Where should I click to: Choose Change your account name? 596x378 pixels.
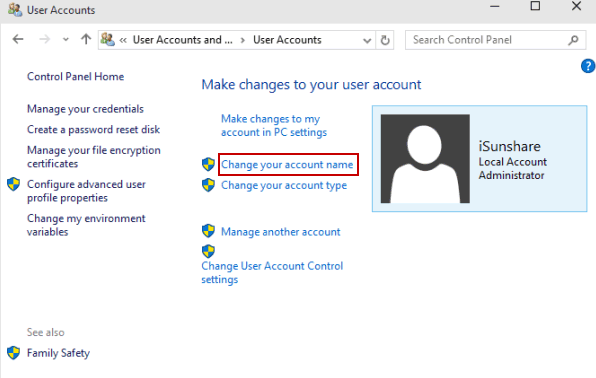point(287,165)
